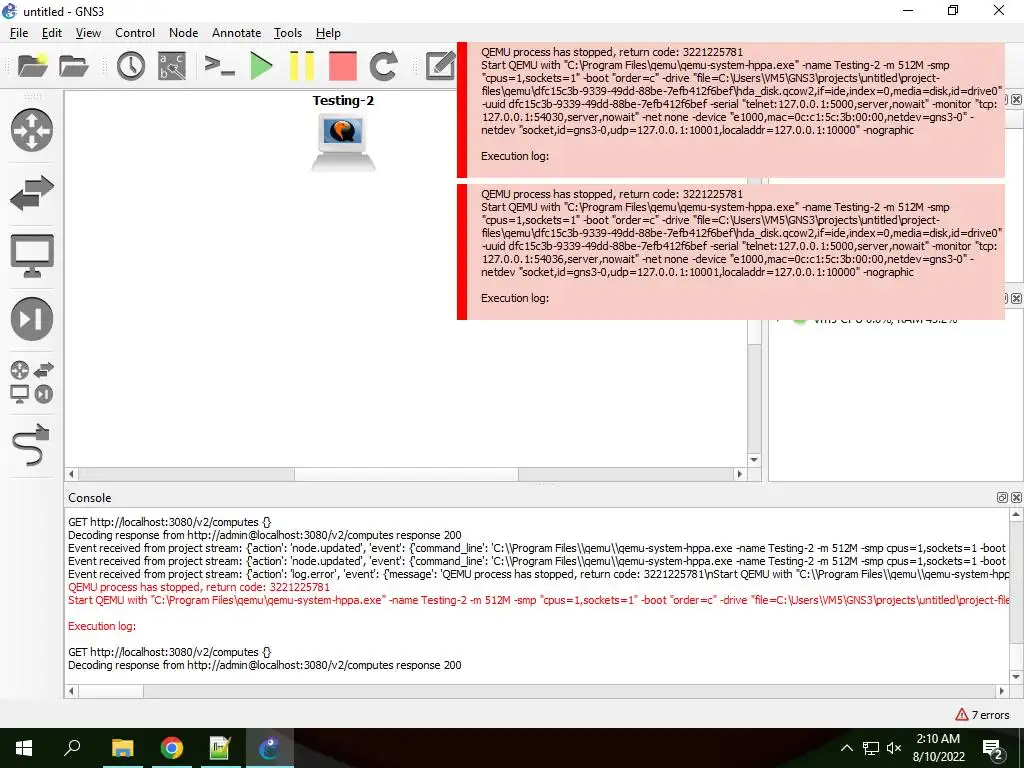
Task: Close the Console panel
Action: pos(1016,498)
